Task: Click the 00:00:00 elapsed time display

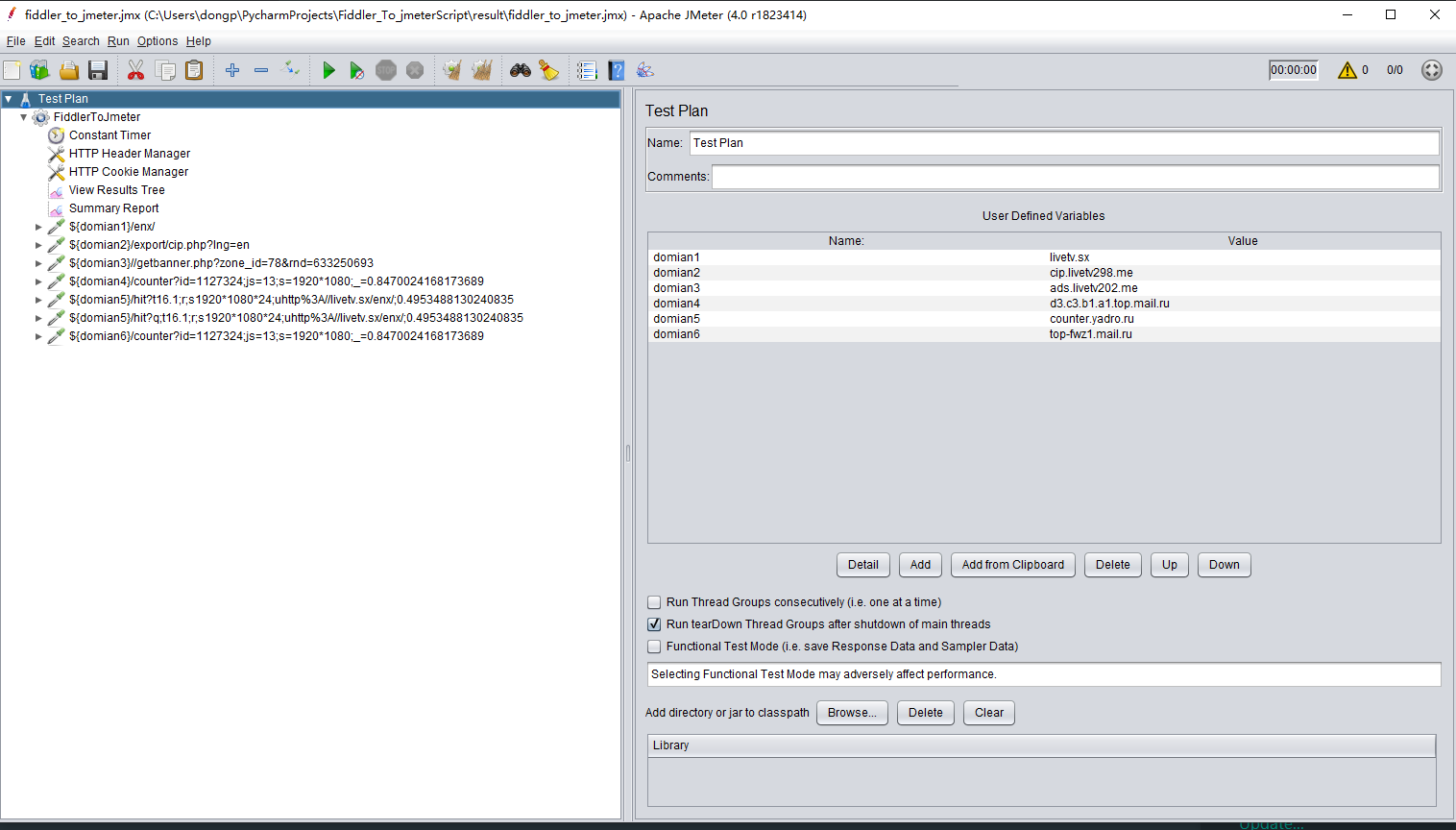Action: 1294,70
